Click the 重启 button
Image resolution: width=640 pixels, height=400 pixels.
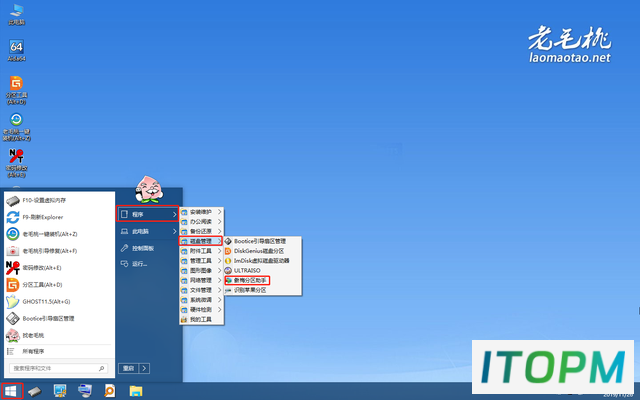[x=129, y=368]
